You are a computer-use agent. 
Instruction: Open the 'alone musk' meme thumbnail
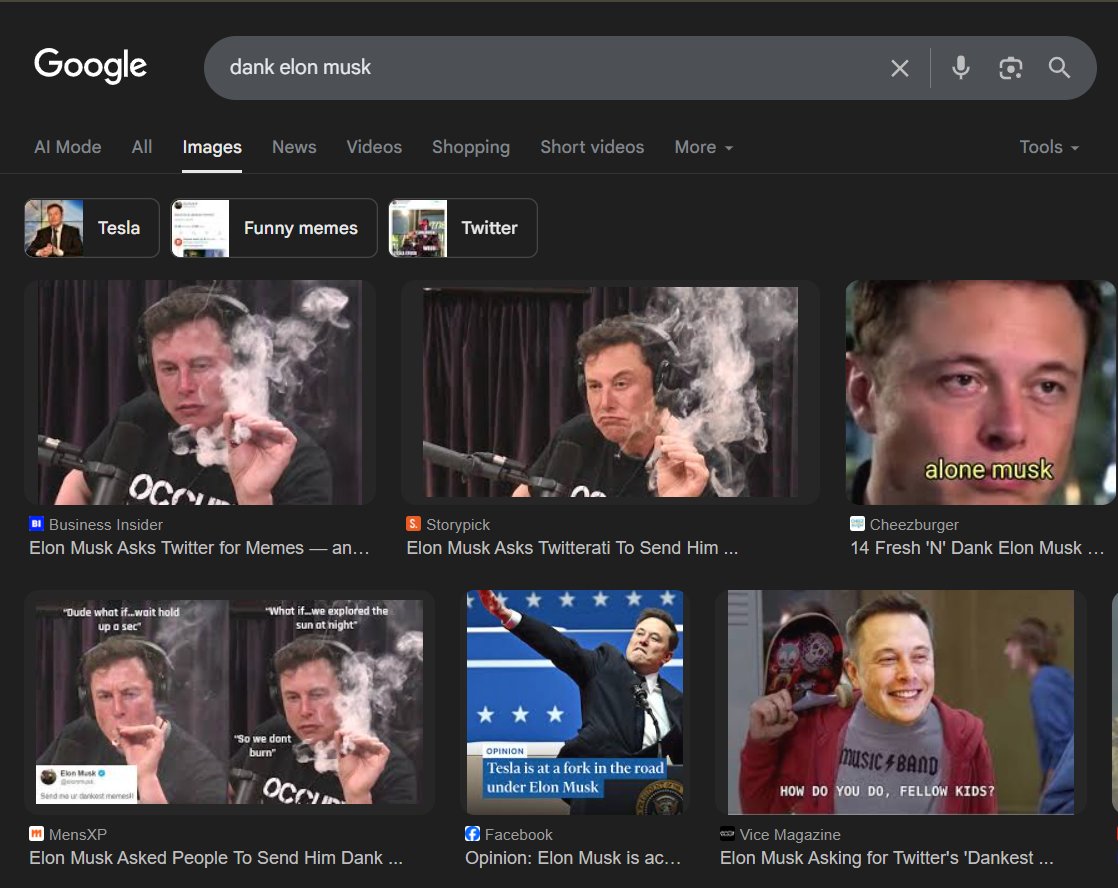point(980,392)
